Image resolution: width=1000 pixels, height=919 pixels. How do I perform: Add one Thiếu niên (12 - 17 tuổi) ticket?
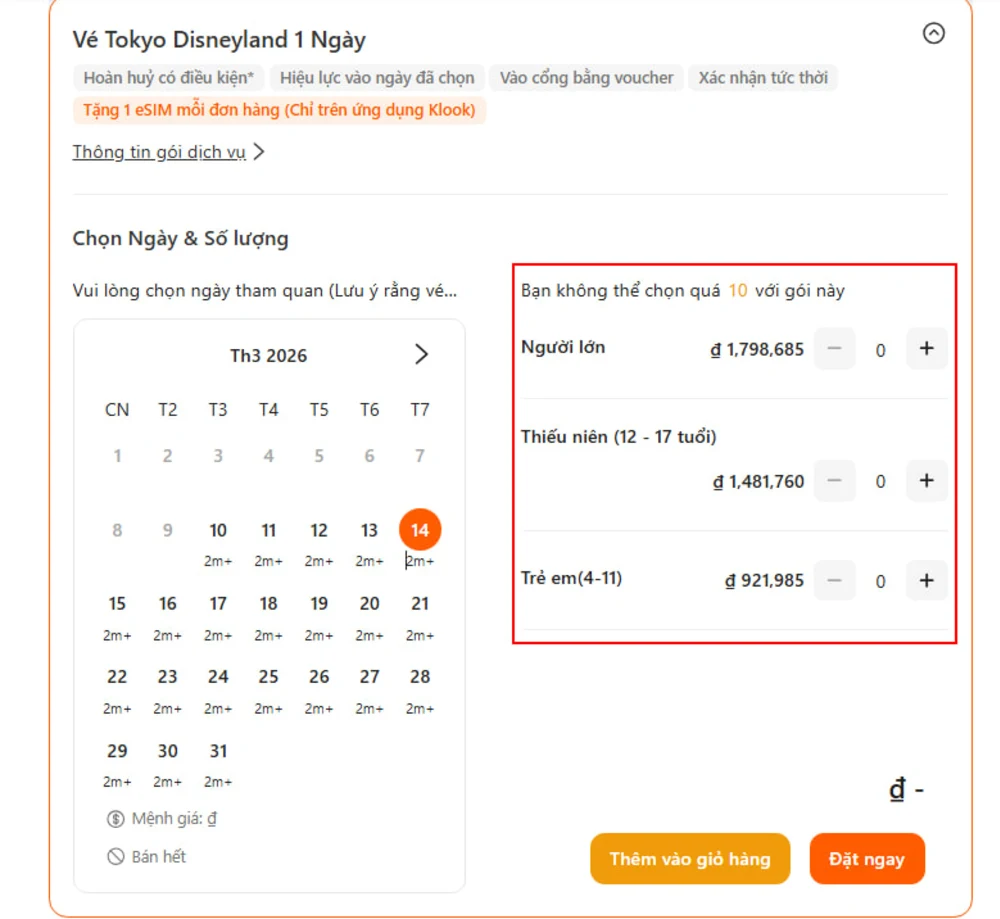tap(926, 481)
